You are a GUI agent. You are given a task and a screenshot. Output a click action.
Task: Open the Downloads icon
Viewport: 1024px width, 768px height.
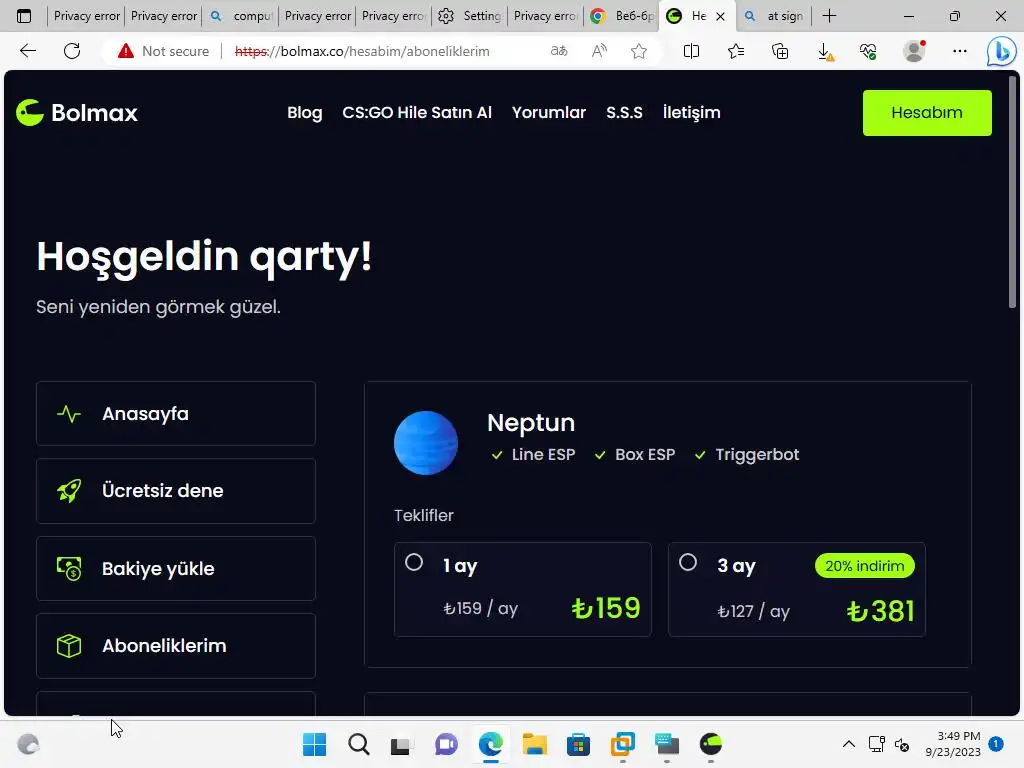pos(825,52)
